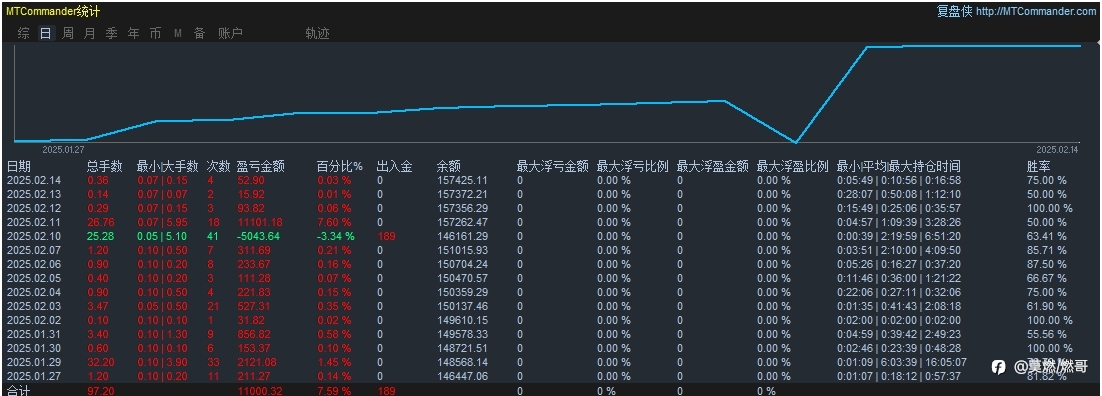
Task: Click the -5043.64 loss amount cell
Action: 259,236
